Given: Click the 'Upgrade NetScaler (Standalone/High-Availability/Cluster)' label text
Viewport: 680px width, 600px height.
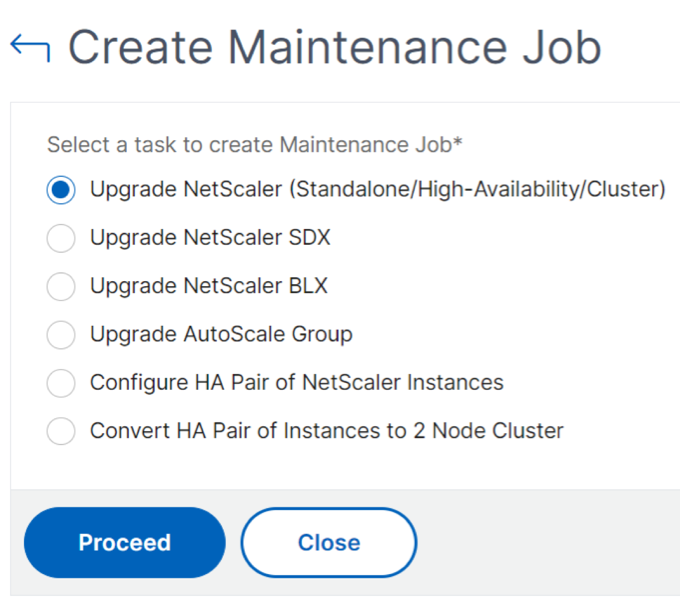Looking at the screenshot, I should [378, 189].
